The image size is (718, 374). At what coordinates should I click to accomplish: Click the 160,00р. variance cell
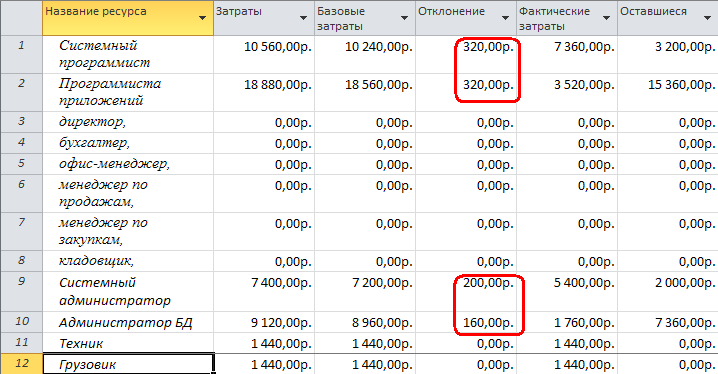coord(466,322)
